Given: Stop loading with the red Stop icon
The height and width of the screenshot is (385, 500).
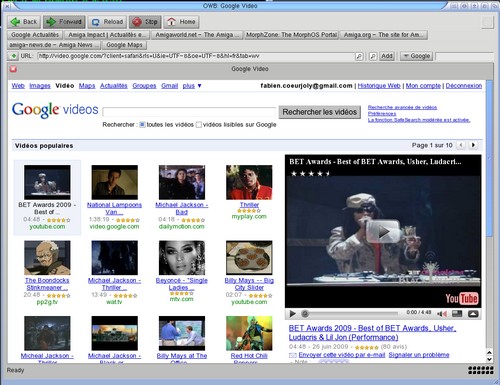Looking at the screenshot, I should coord(145,22).
